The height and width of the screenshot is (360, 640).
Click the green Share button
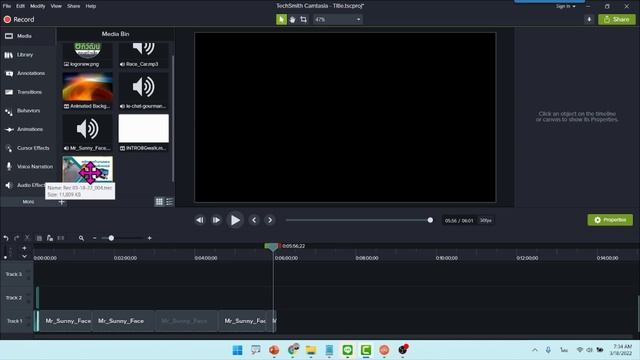pyautogui.click(x=617, y=19)
